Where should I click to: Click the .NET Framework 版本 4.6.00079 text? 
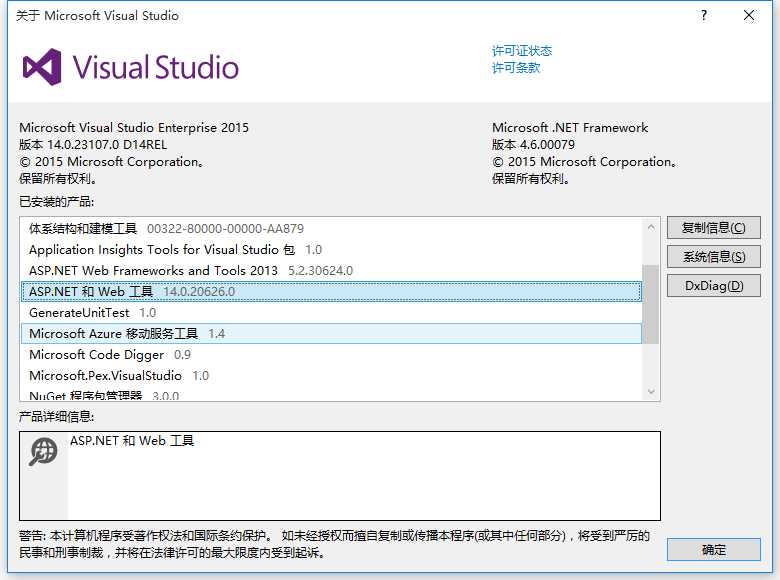[x=533, y=145]
